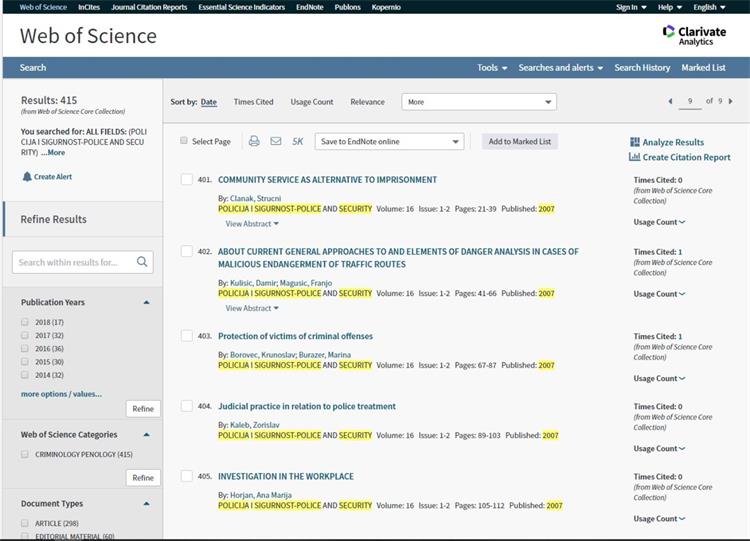Expand Usage Count for record 403

[659, 378]
